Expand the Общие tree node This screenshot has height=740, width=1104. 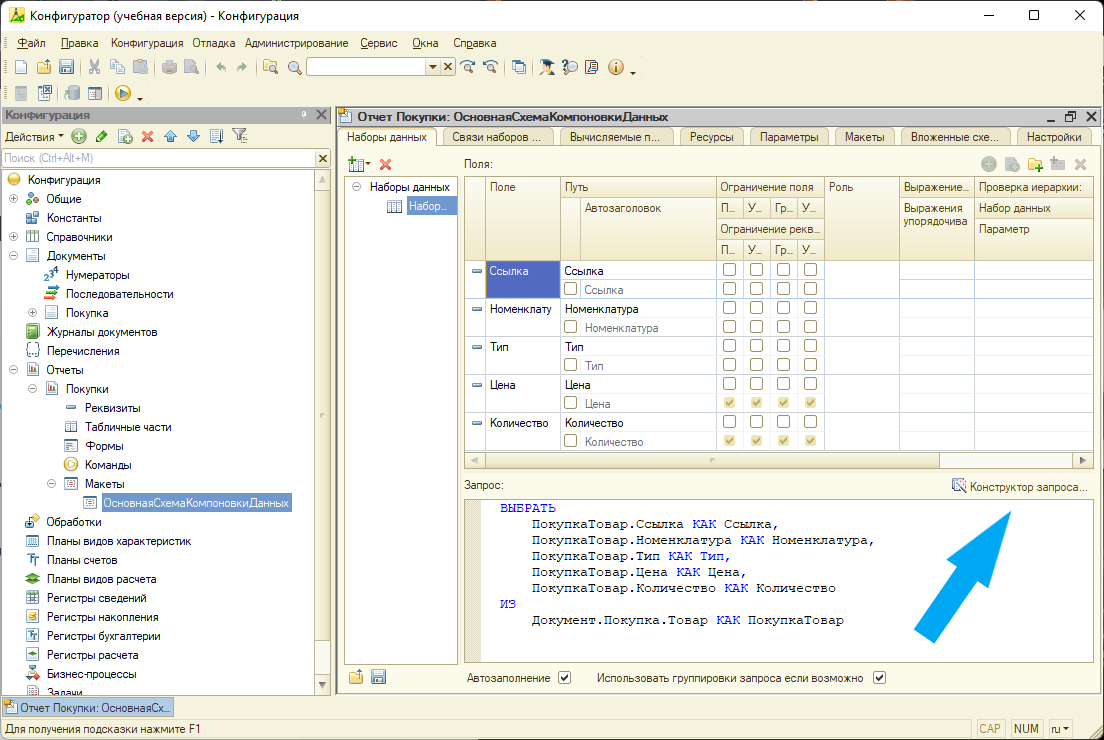click(x=13, y=199)
